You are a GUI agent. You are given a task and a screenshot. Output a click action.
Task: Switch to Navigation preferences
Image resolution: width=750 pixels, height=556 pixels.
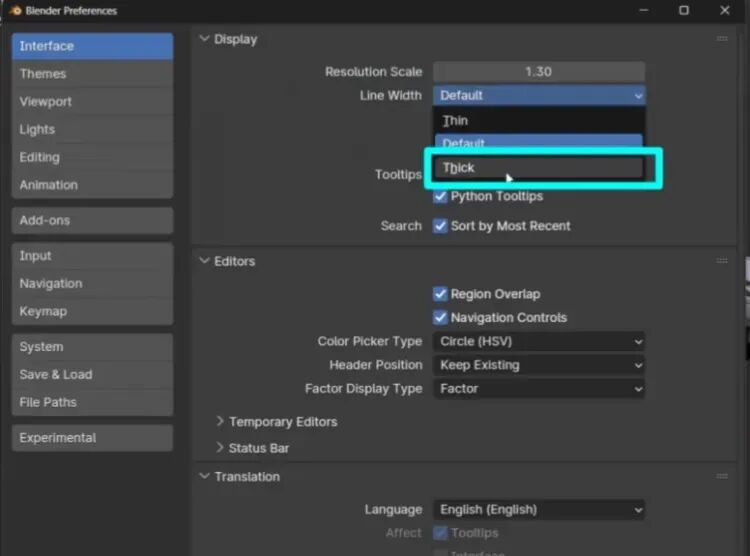click(92, 283)
